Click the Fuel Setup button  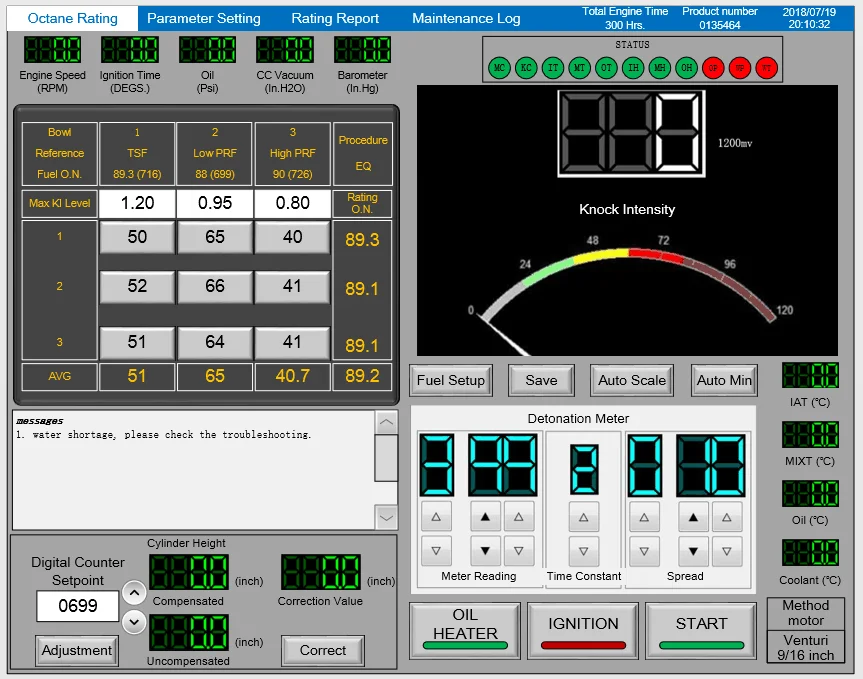click(x=451, y=380)
